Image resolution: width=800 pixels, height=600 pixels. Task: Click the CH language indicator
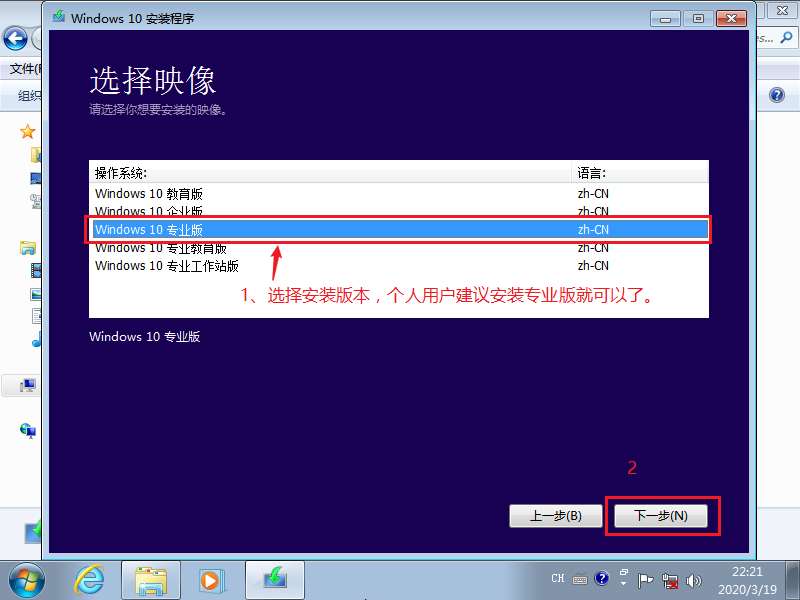(x=558, y=579)
